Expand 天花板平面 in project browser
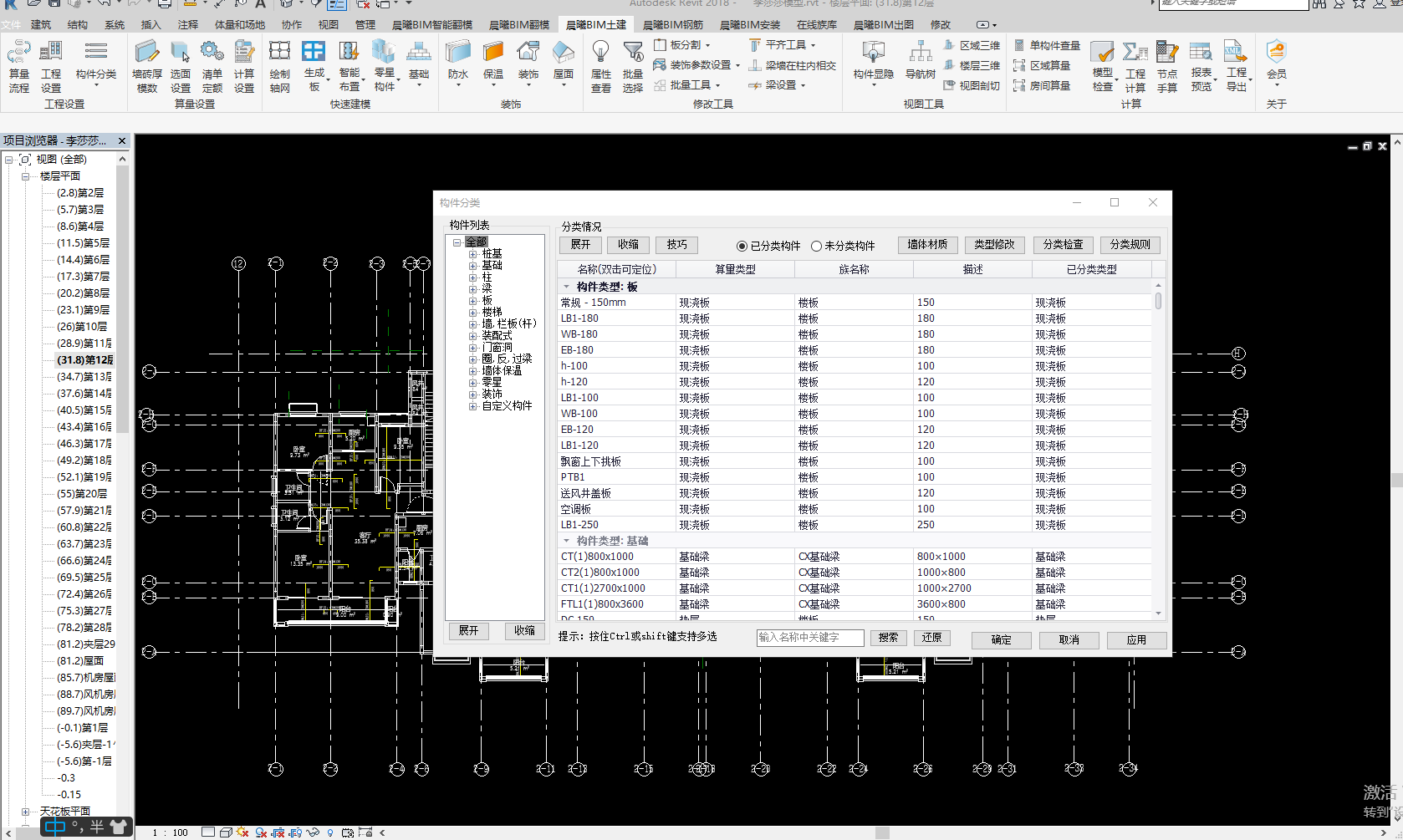 click(x=25, y=812)
